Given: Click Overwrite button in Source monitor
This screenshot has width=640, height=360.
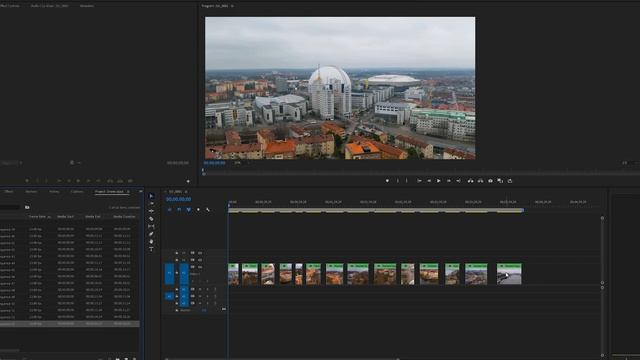Looking at the screenshot, I should click(x=120, y=181).
